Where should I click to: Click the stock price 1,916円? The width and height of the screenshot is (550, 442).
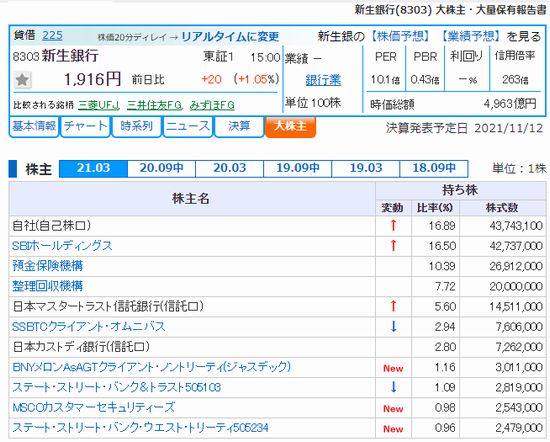(92, 79)
